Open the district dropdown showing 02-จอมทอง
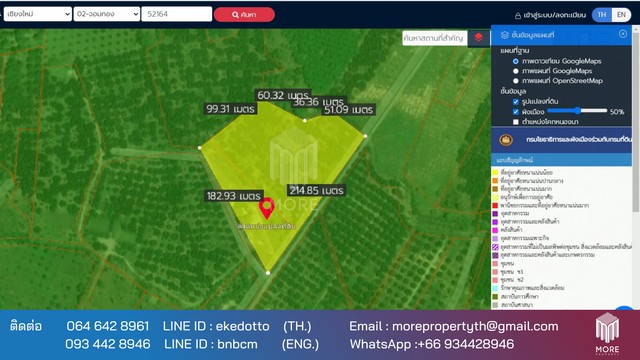640x360 pixels. point(107,14)
